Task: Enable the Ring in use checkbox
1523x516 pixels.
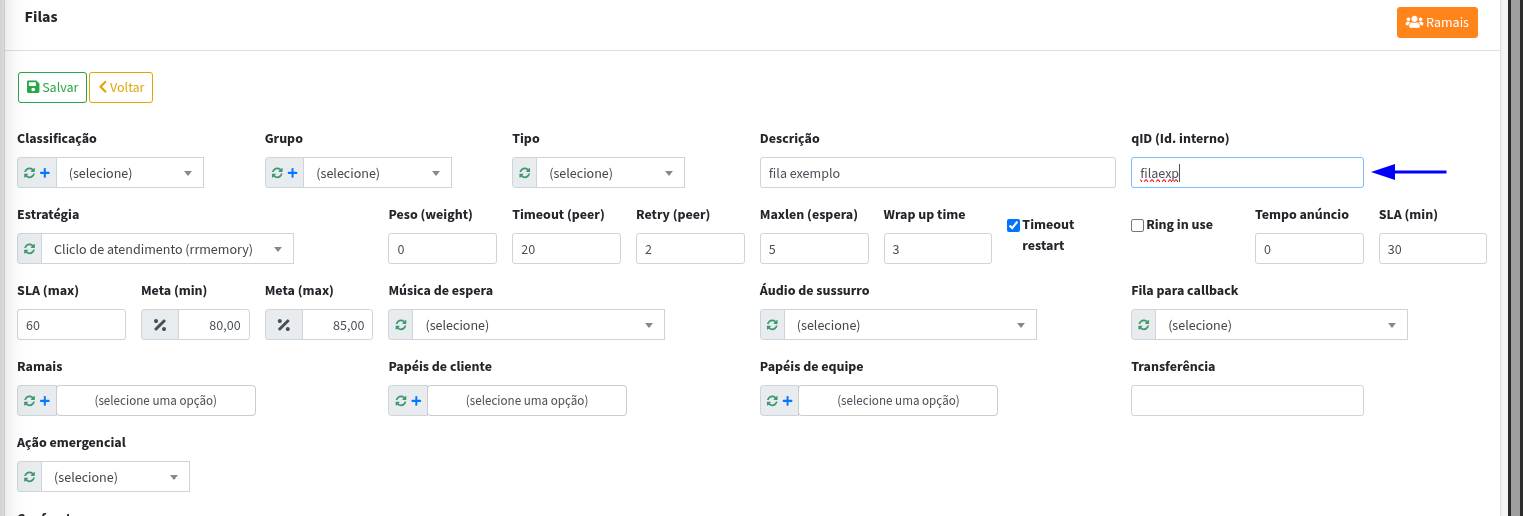Action: [x=1137, y=226]
